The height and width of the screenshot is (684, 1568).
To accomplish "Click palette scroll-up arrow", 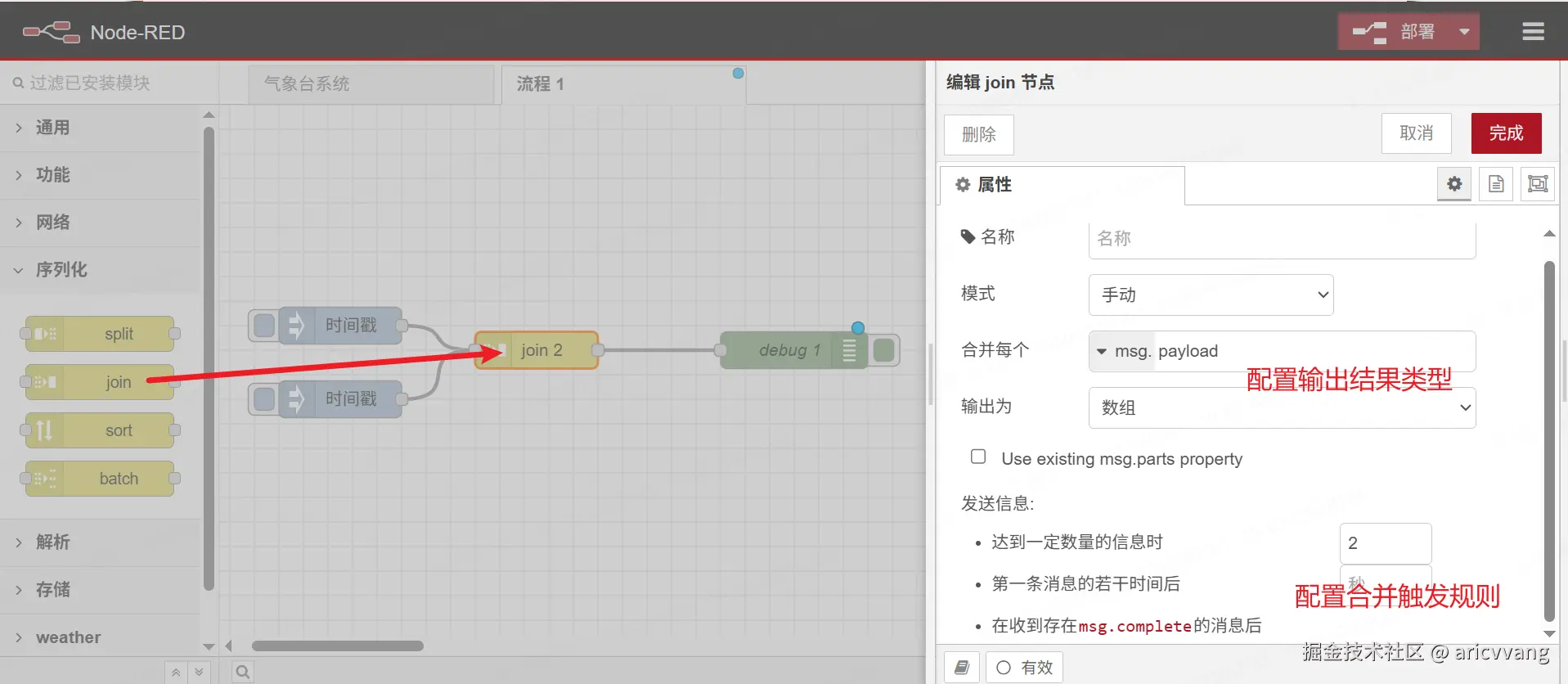I will [x=209, y=115].
